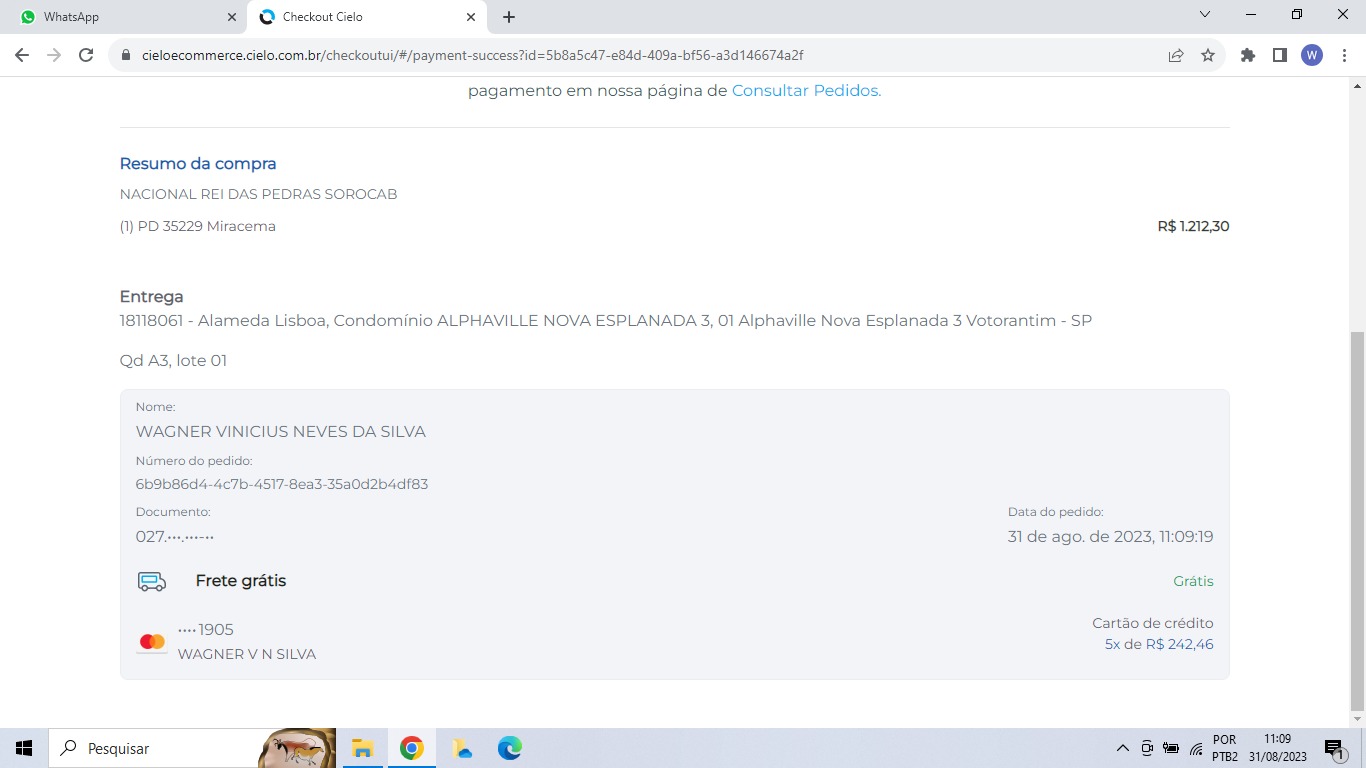Screen dimensions: 1366x768
Task: Open the Chrome extensions puzzle icon
Action: 1247,55
